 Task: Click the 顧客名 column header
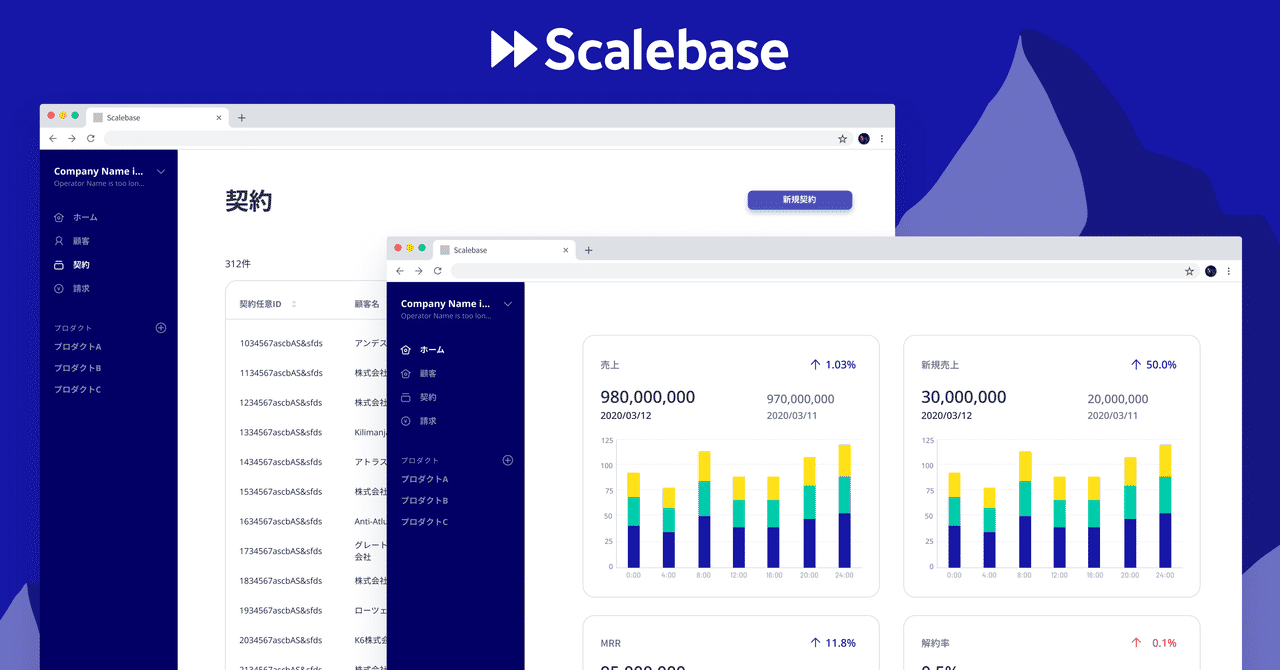tap(367, 304)
